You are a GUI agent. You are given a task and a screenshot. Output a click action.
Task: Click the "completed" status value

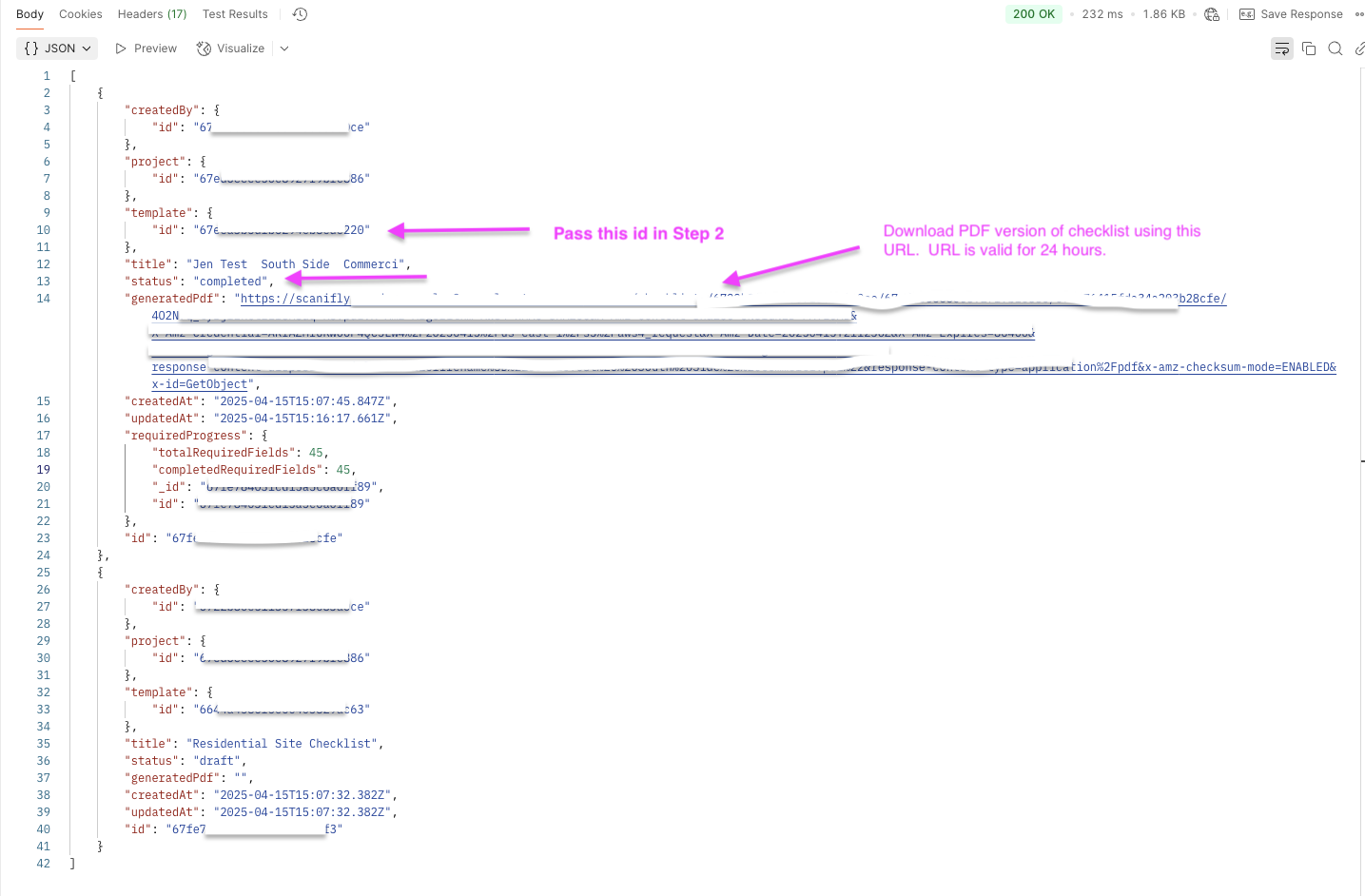coord(231,282)
